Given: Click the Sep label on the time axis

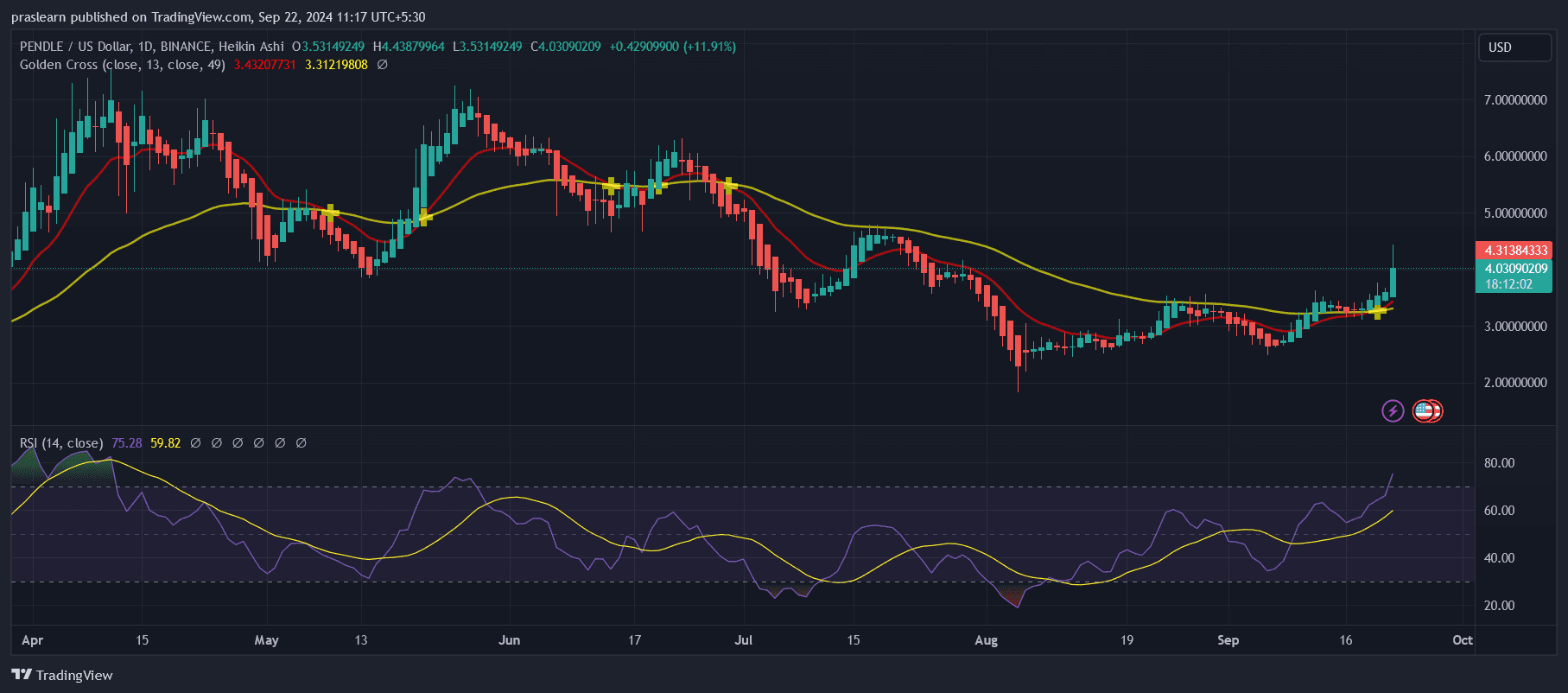Looking at the screenshot, I should [1228, 640].
